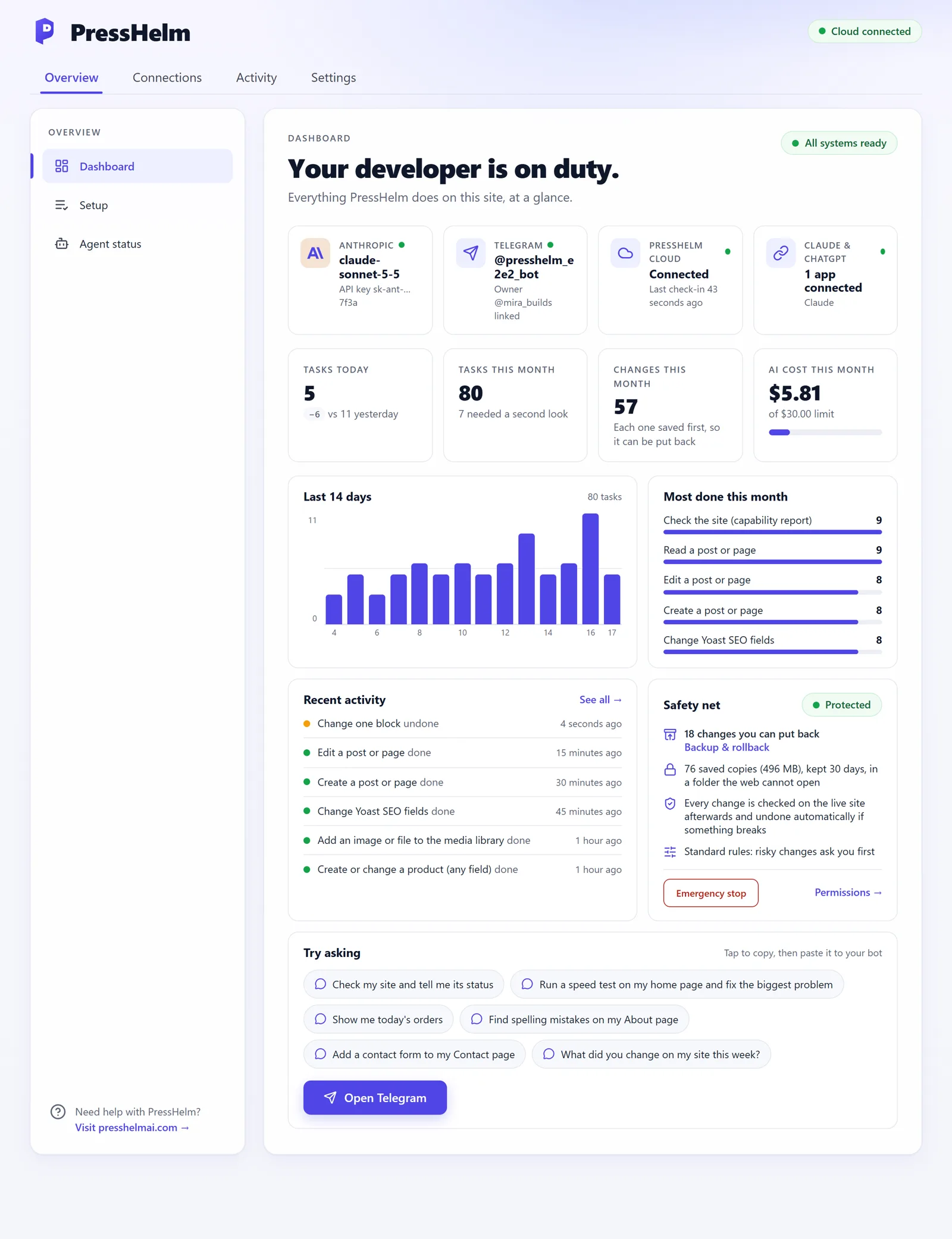Click the Anthropic logo icon
This screenshot has height=1239, width=952.
pyautogui.click(x=315, y=254)
